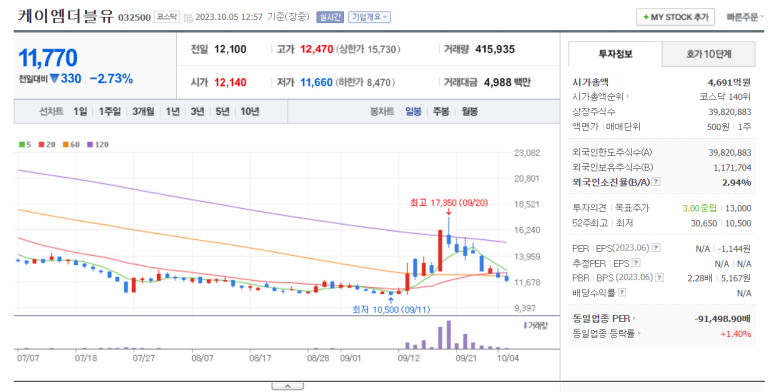Click the help icon beside 추정PER EPS
Image resolution: width=773 pixels, height=392 pixels.
636,262
